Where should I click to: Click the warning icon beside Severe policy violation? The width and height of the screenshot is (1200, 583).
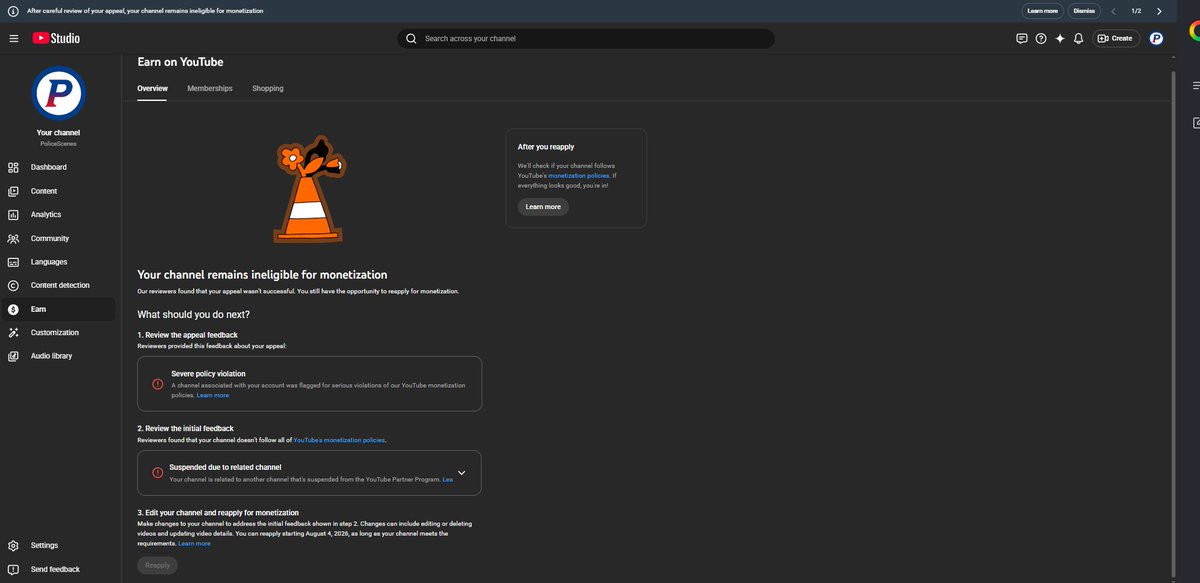(157, 384)
